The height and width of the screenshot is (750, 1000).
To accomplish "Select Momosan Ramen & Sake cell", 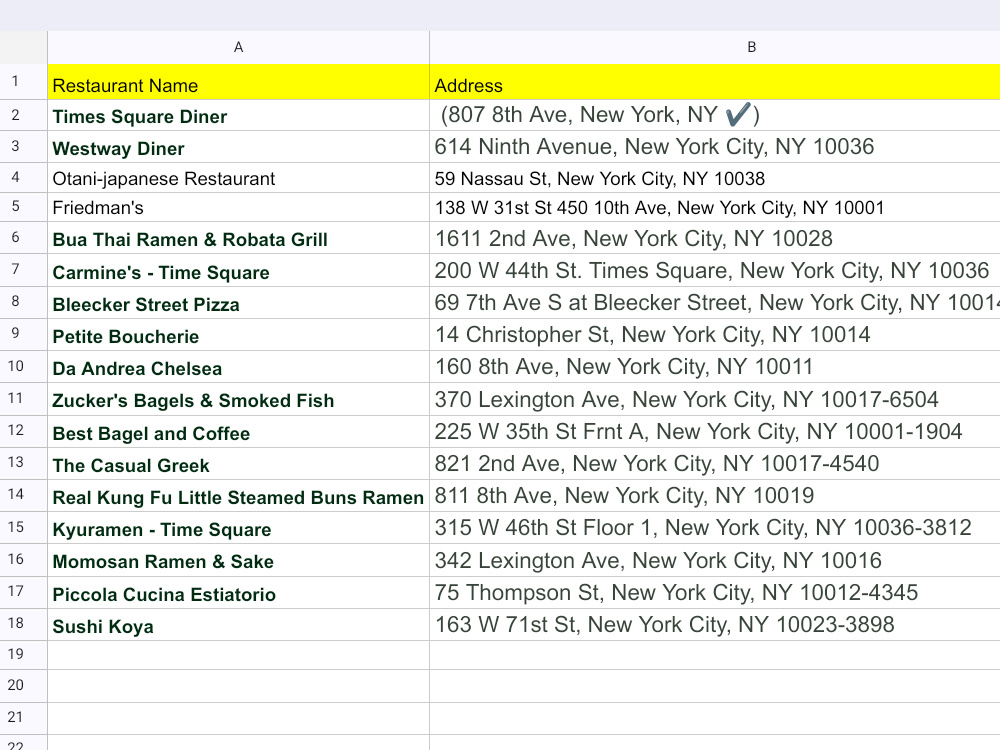I will [239, 560].
